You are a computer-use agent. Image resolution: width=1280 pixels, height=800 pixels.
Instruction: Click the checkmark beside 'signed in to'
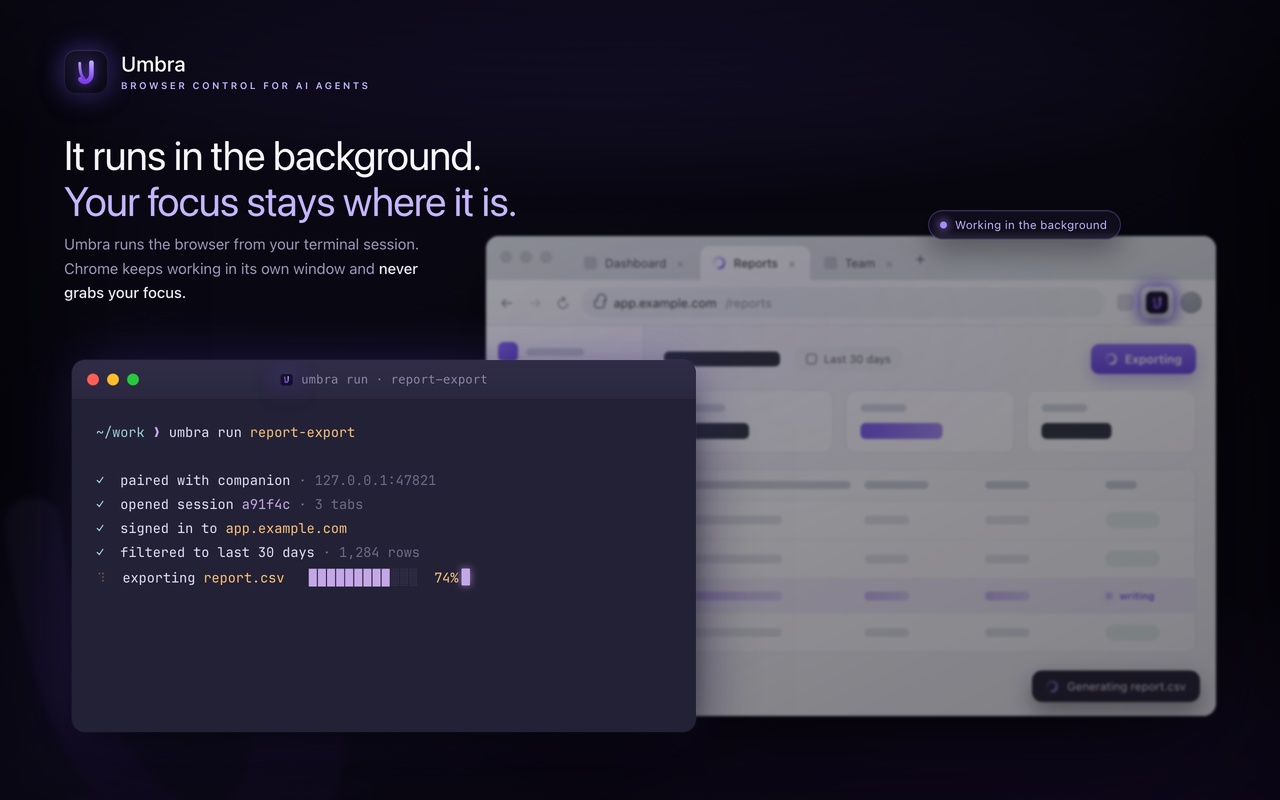(100, 528)
